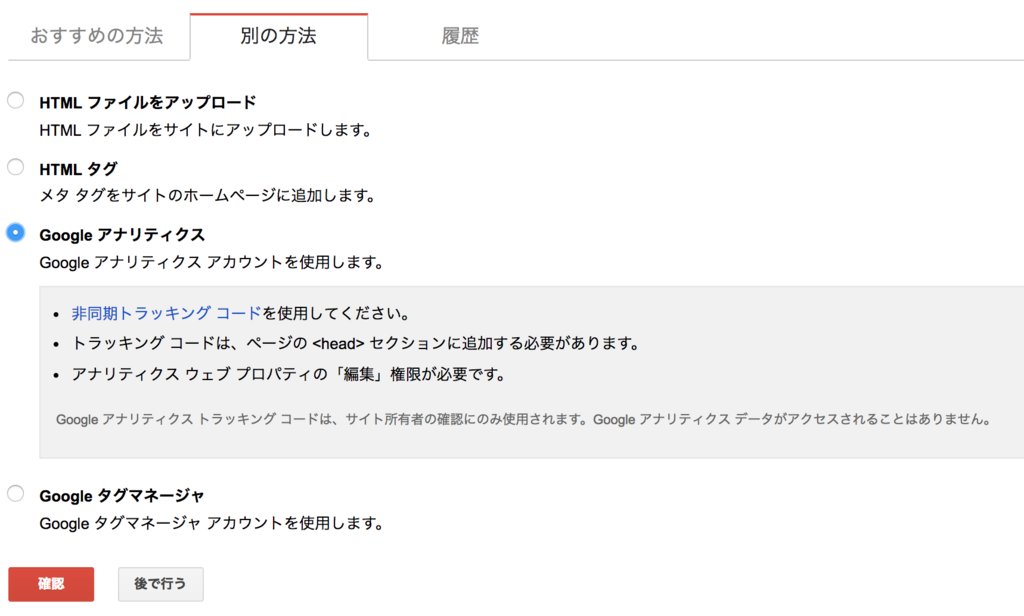Screen dimensions: 1024x616
Task: Open the 非同期トラッキング コード link
Action: pyautogui.click(x=167, y=314)
